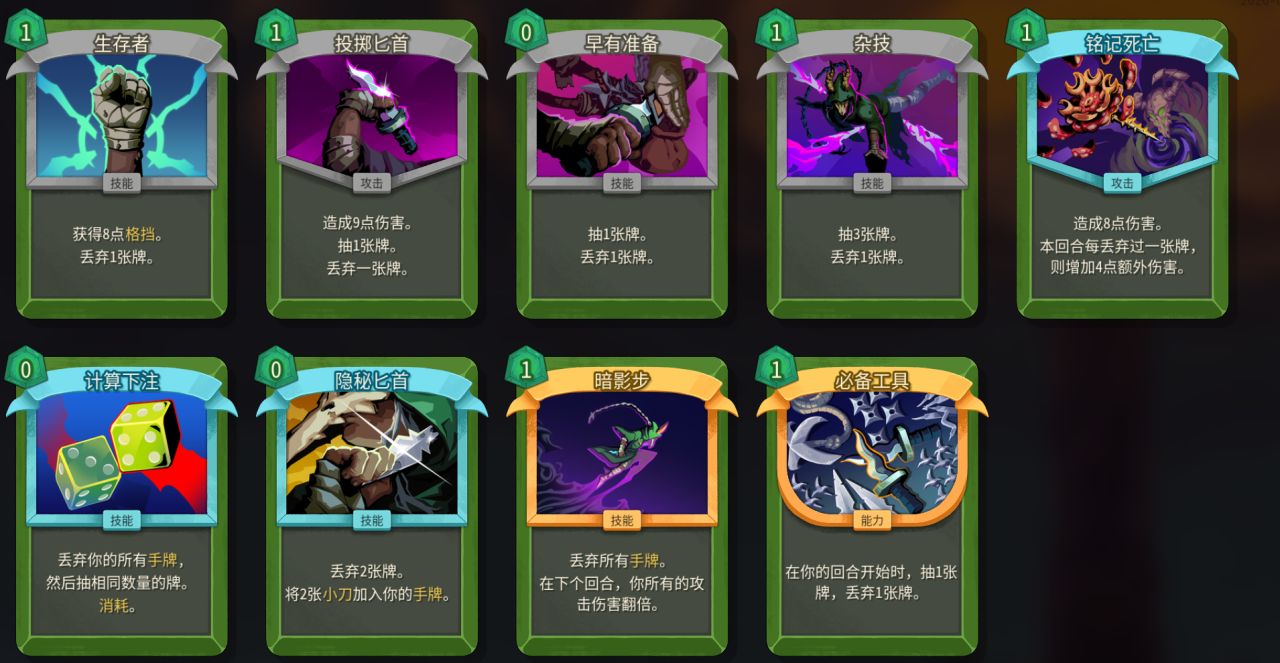Select the 隐秘匕首 card artwork
The height and width of the screenshot is (663, 1280).
pyautogui.click(x=371, y=453)
